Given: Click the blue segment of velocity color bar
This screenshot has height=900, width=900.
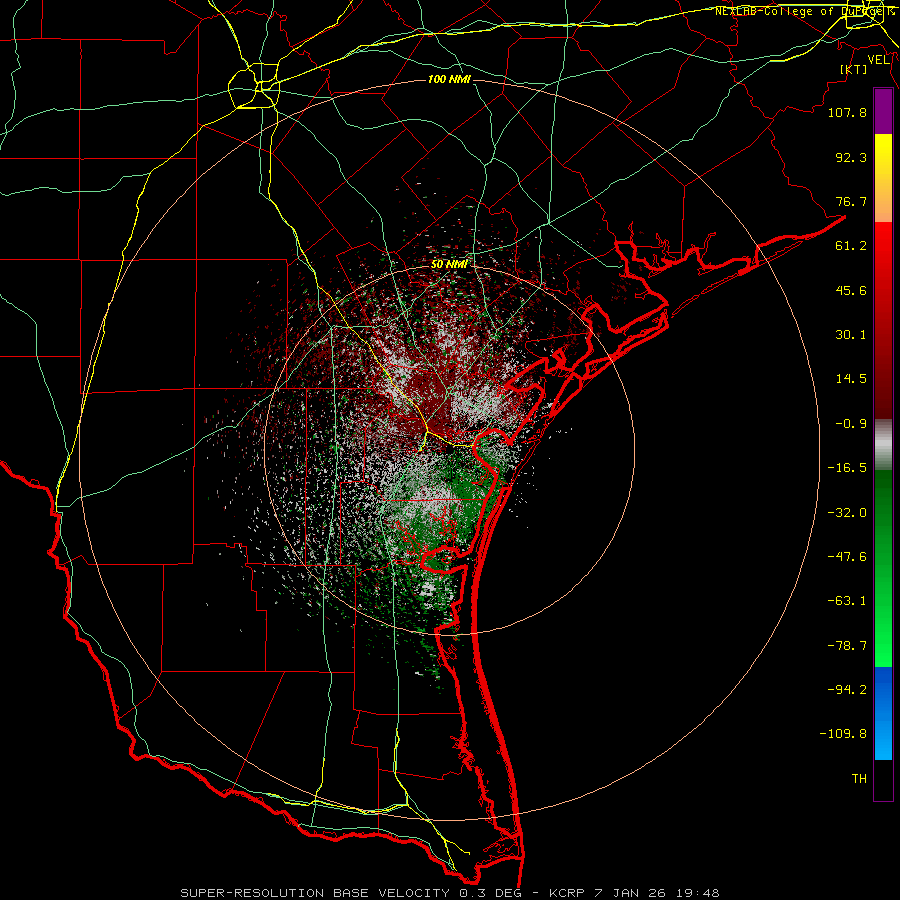Looking at the screenshot, I should 883,713.
